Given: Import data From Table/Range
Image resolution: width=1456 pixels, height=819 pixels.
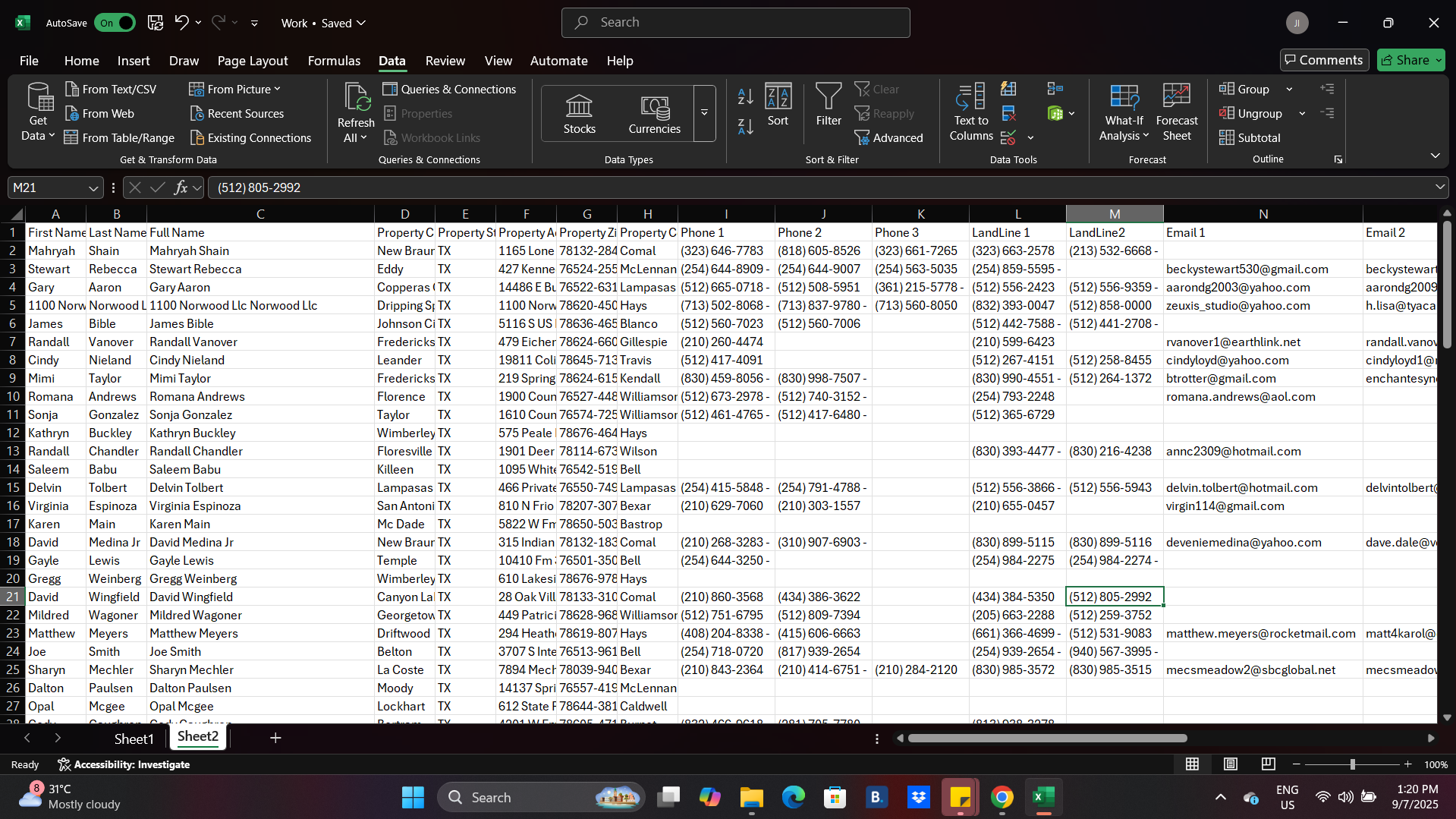Looking at the screenshot, I should [x=119, y=138].
